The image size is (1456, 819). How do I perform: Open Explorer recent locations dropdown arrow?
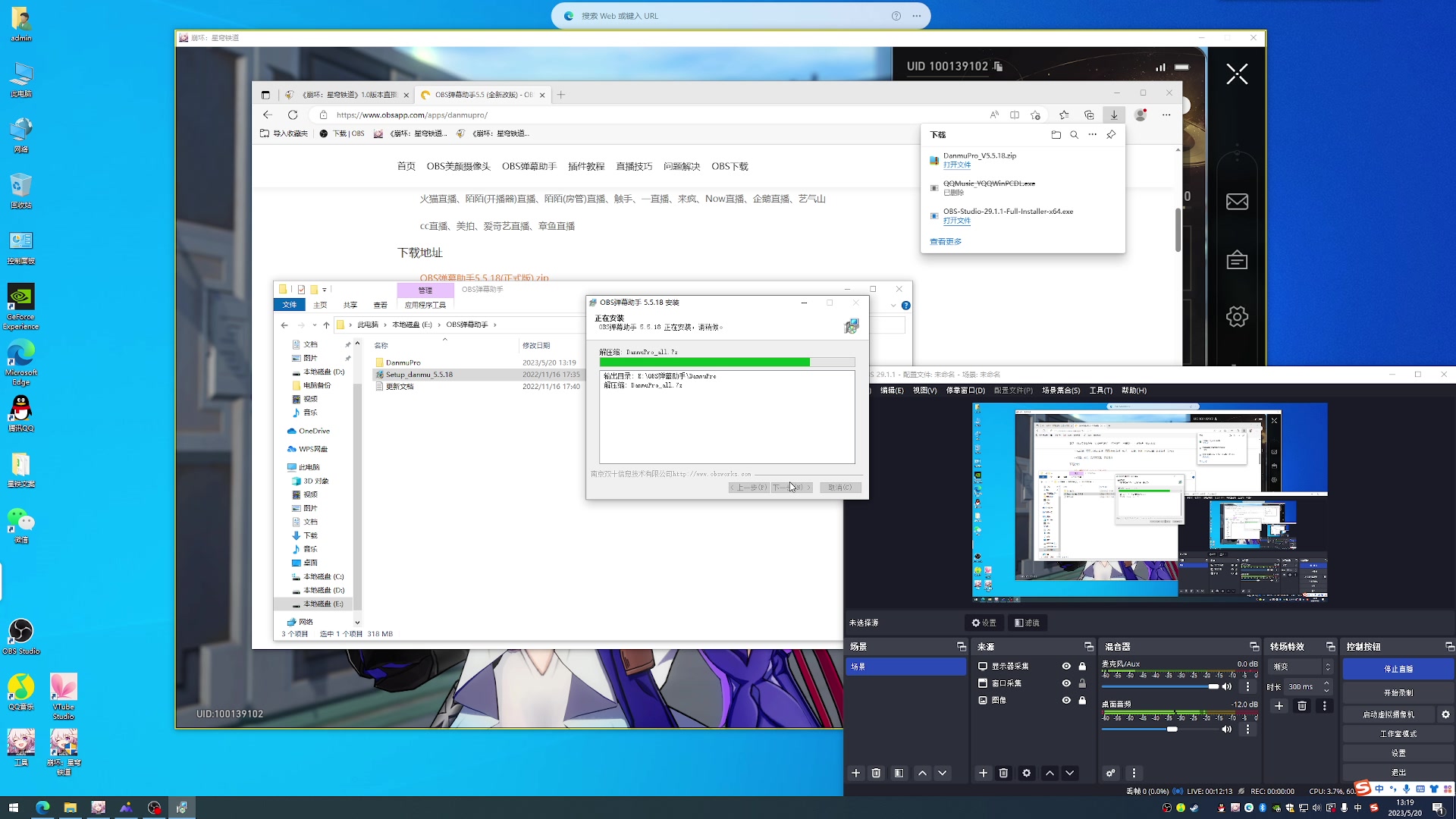pyautogui.click(x=314, y=325)
